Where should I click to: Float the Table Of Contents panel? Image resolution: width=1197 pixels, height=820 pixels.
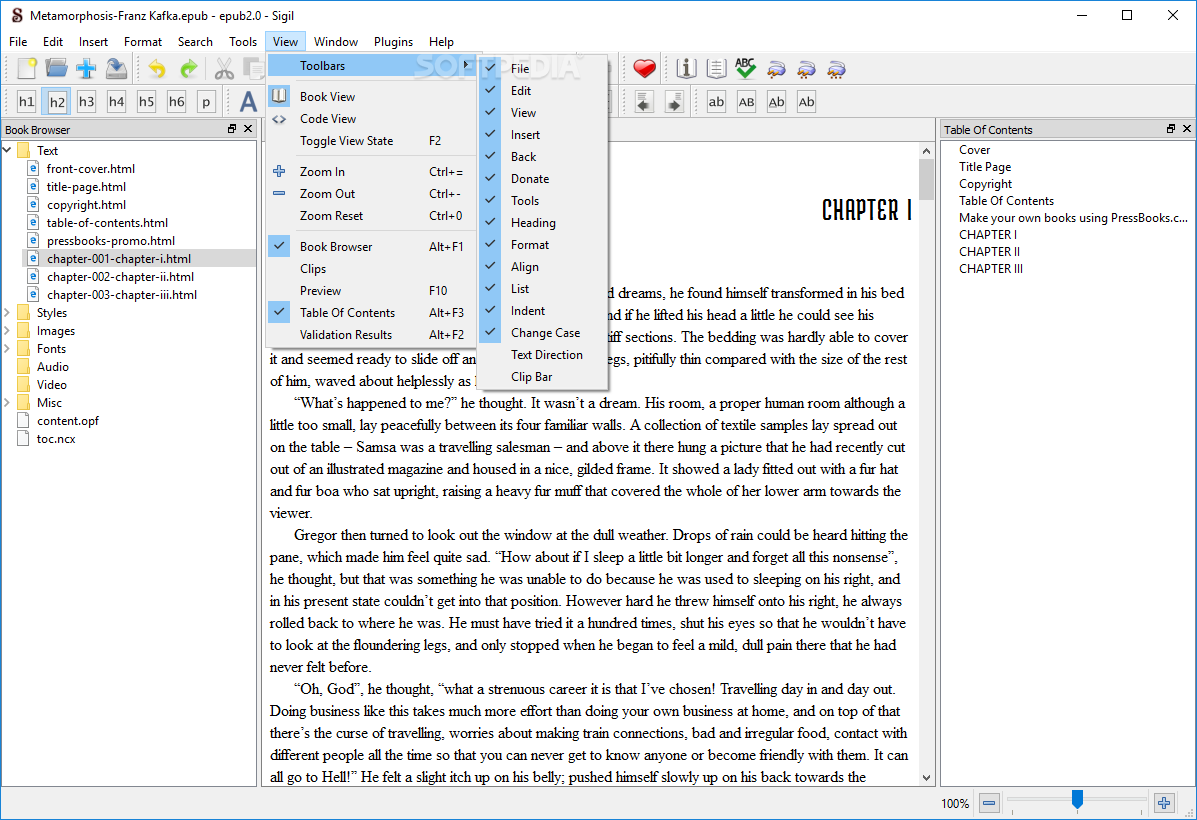click(x=1171, y=129)
